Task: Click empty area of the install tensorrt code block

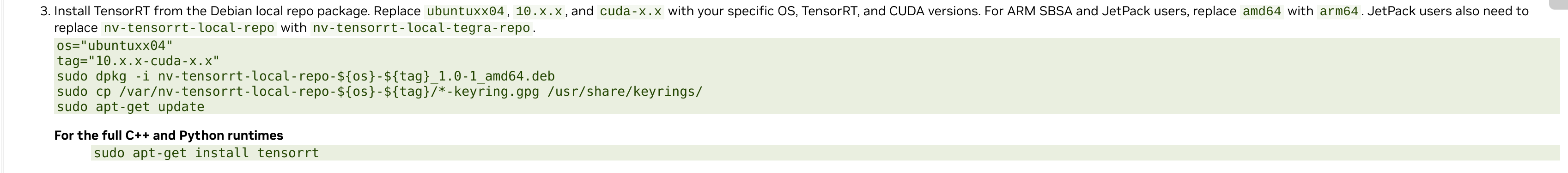Action: click(913, 153)
